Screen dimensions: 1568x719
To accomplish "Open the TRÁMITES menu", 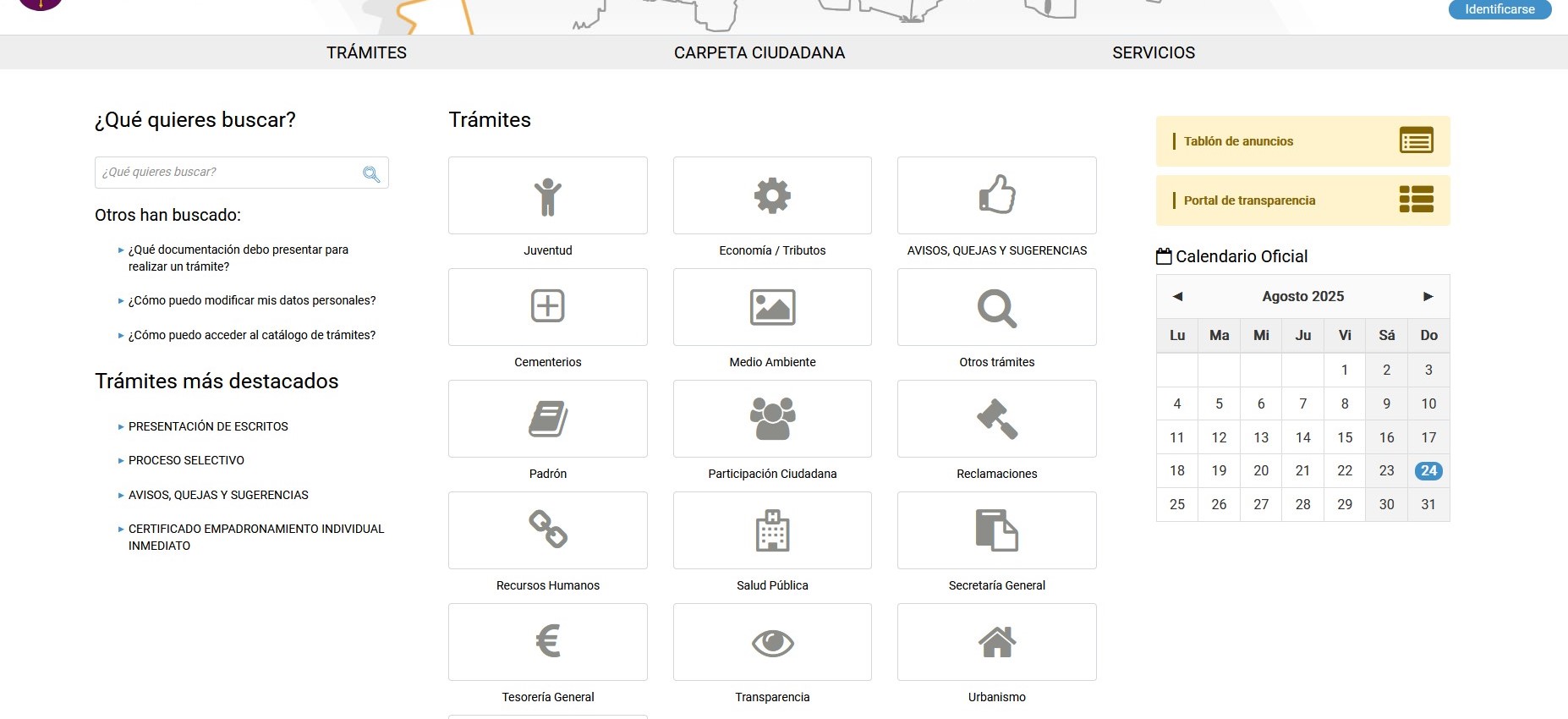I will (x=366, y=52).
